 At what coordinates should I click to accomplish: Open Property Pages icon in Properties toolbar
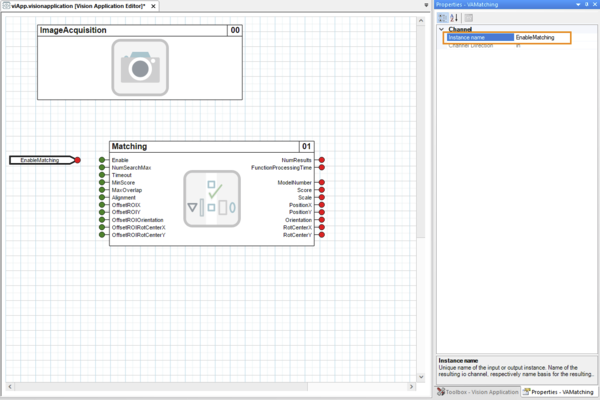(469, 18)
